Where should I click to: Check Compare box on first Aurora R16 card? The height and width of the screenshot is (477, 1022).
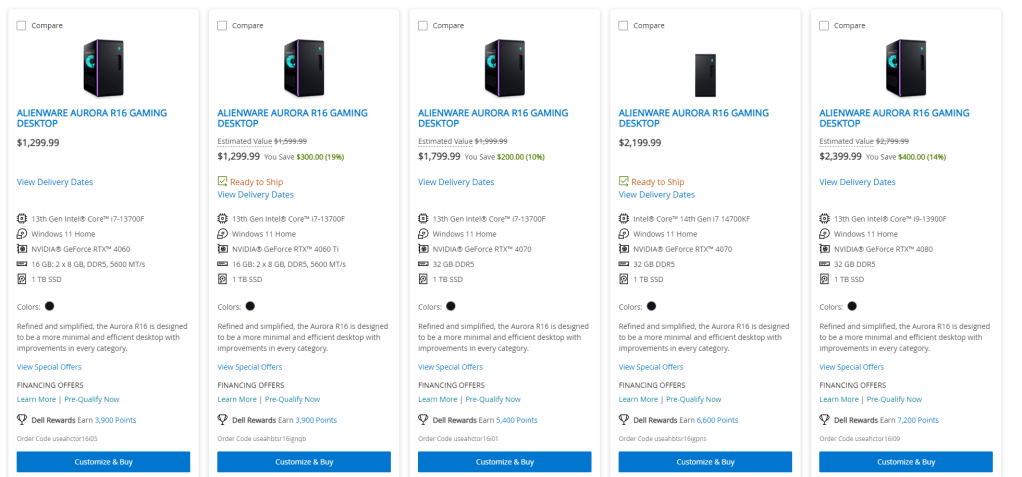tap(22, 25)
